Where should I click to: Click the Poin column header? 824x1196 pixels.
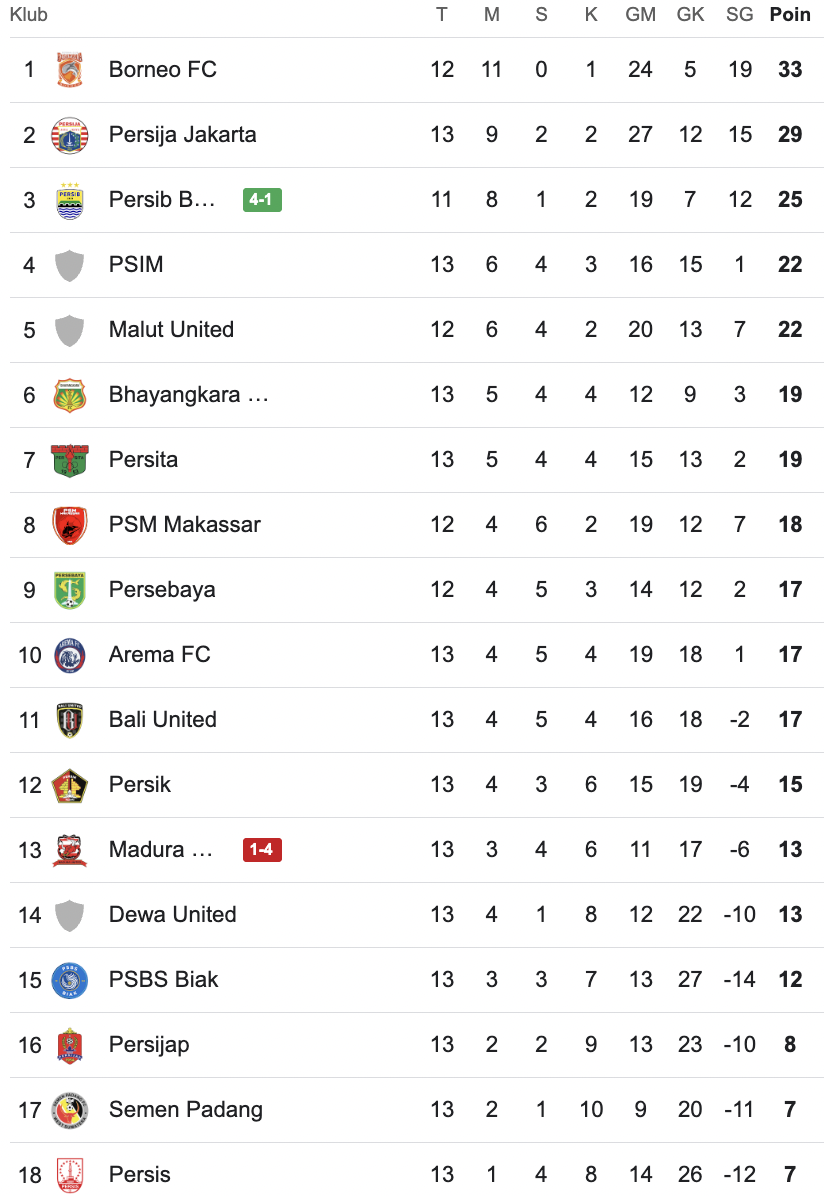(x=790, y=15)
